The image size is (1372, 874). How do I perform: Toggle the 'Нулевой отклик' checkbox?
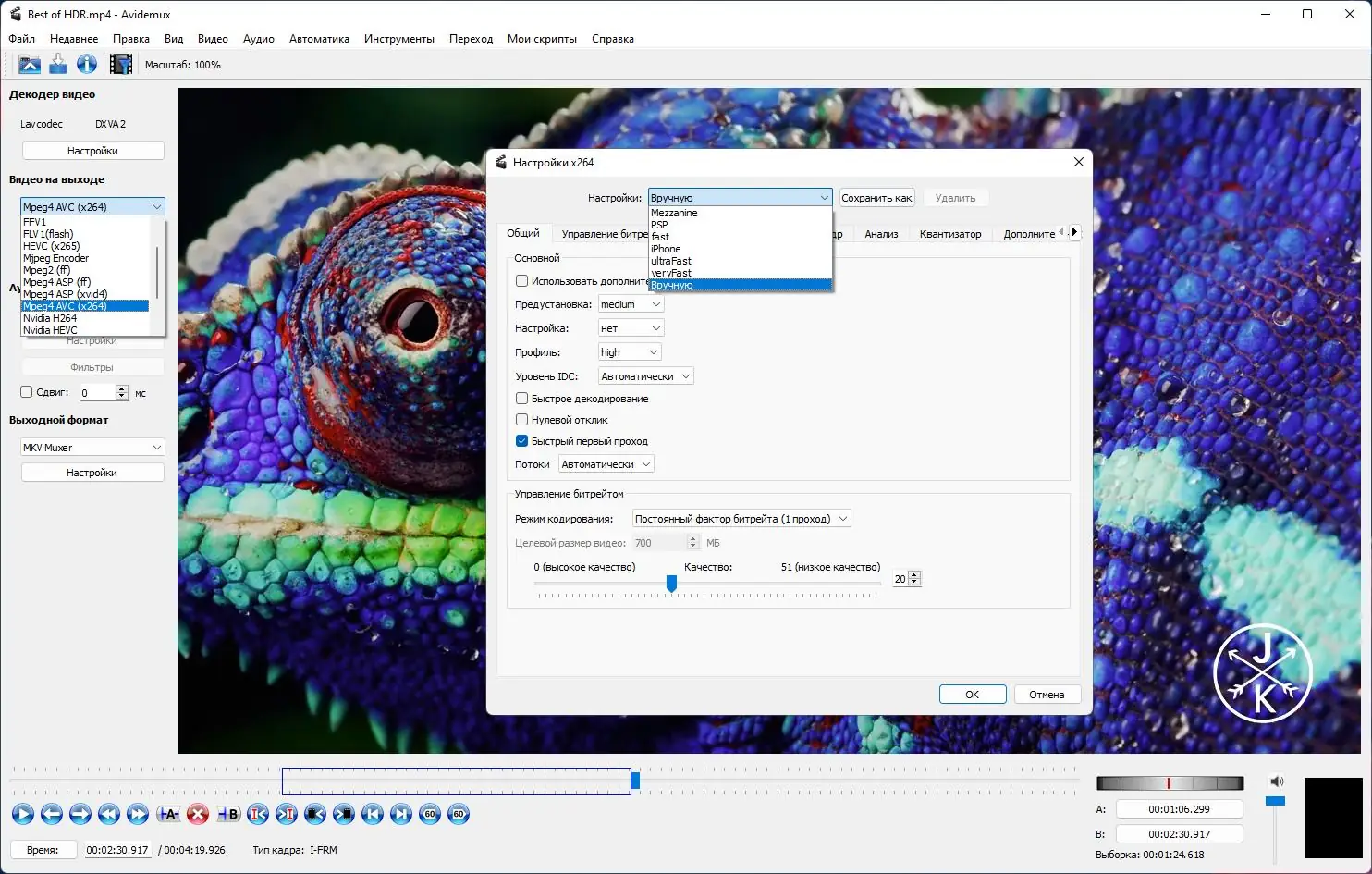point(521,420)
